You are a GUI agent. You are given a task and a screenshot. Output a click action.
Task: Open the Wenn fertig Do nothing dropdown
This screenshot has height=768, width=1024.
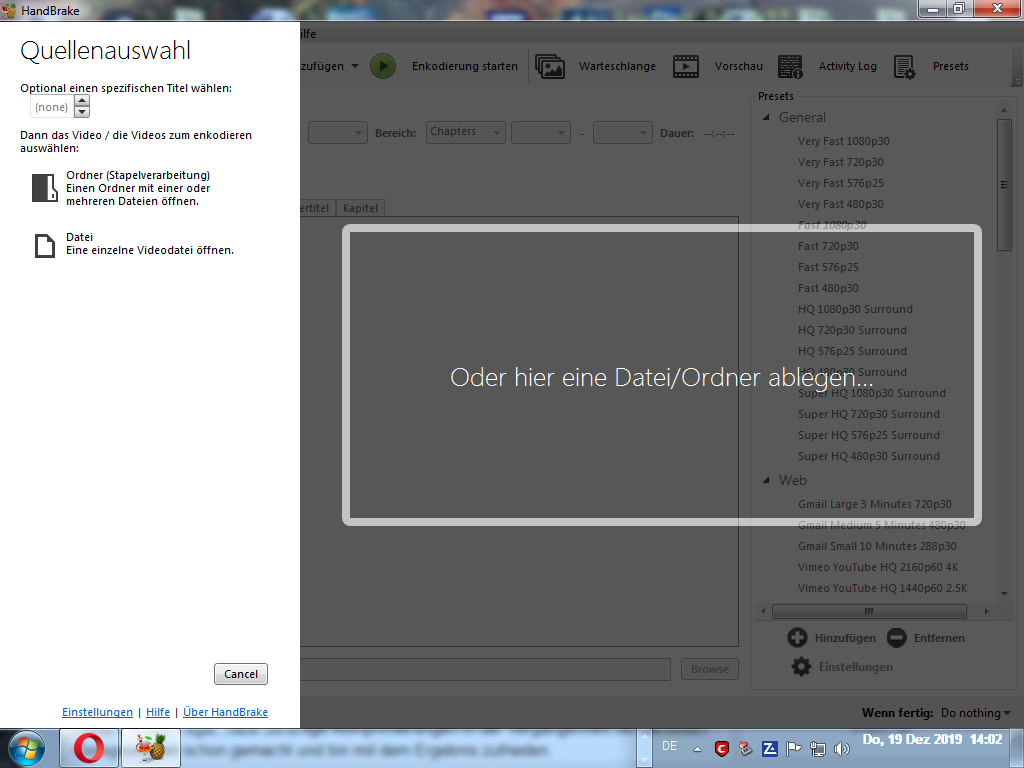pos(976,712)
